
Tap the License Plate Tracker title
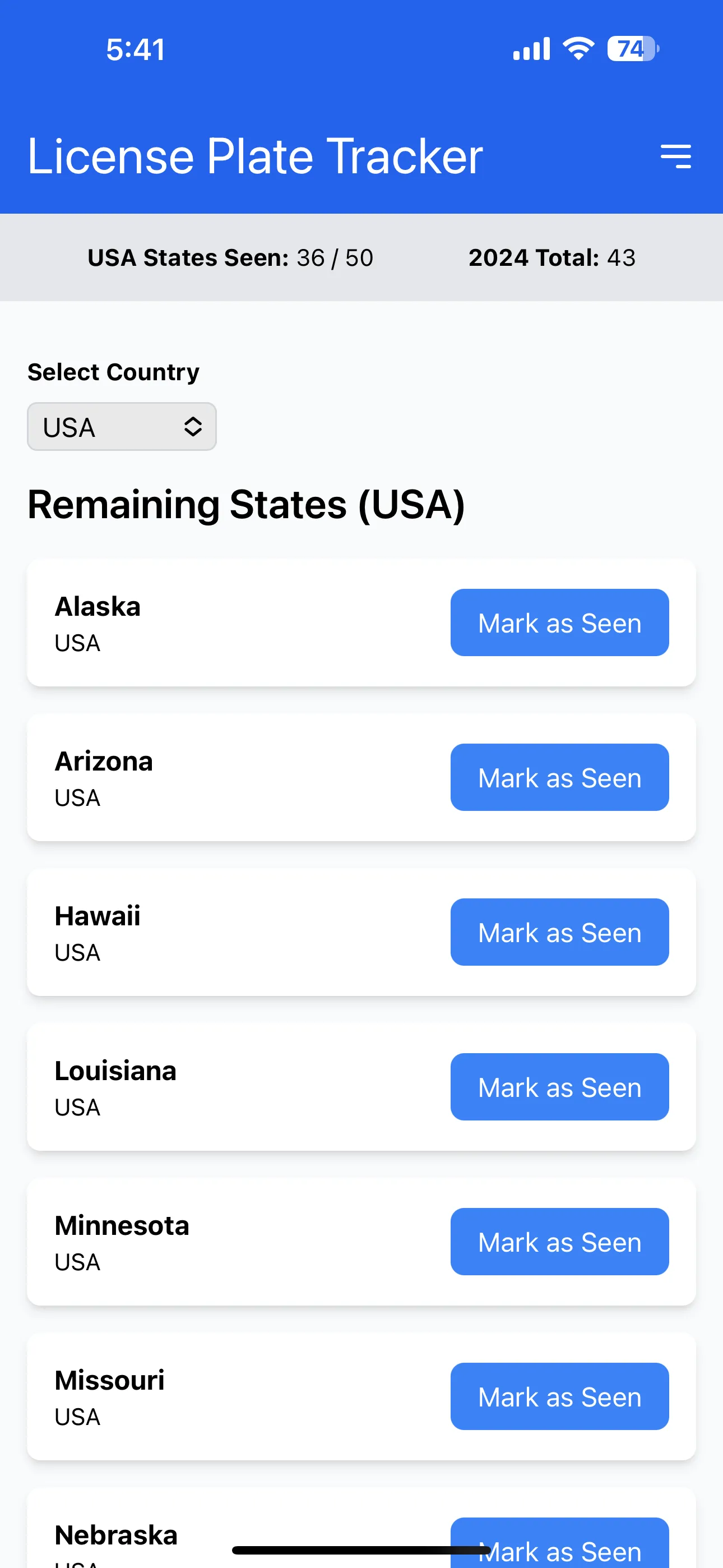pos(255,156)
